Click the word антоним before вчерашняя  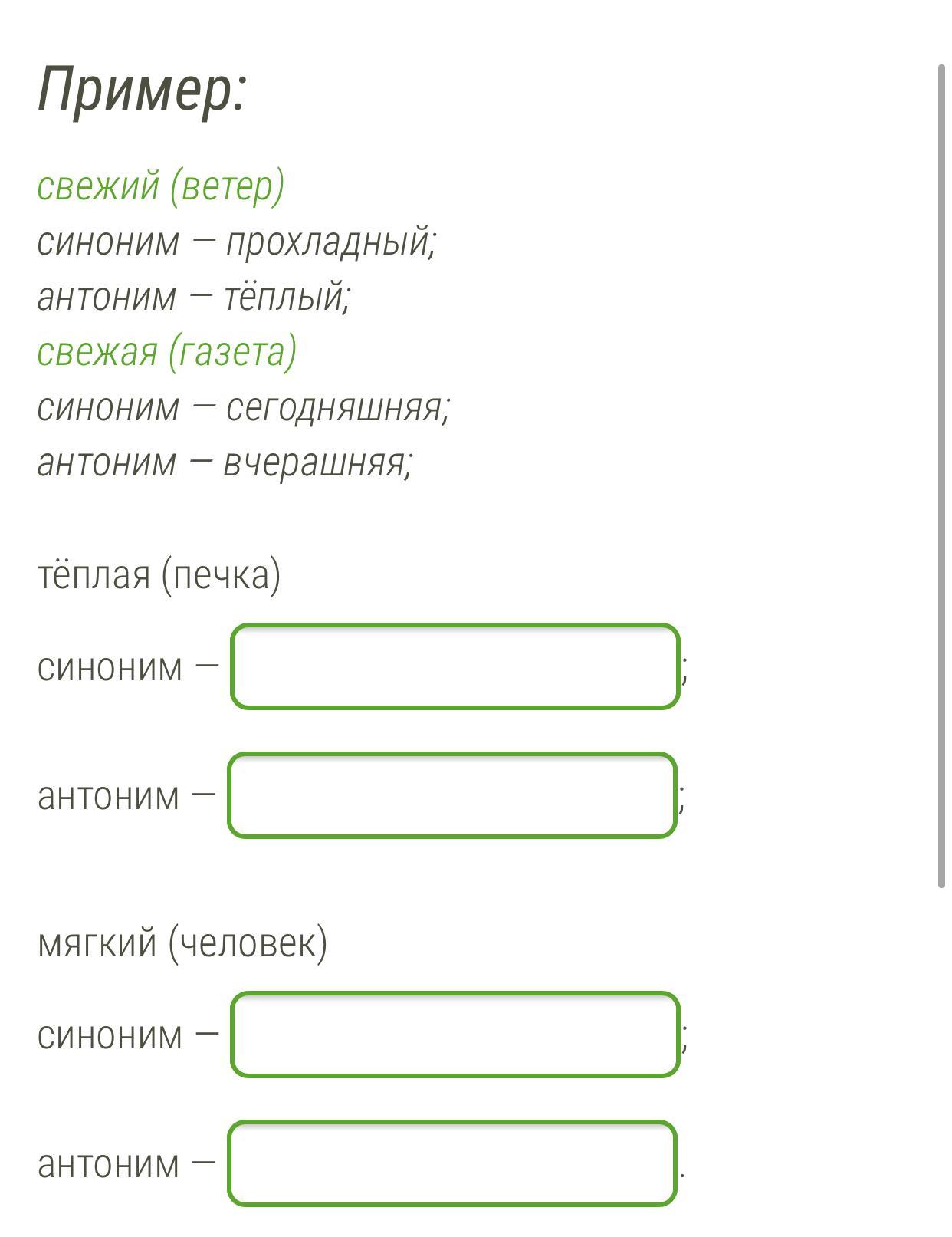(107, 462)
